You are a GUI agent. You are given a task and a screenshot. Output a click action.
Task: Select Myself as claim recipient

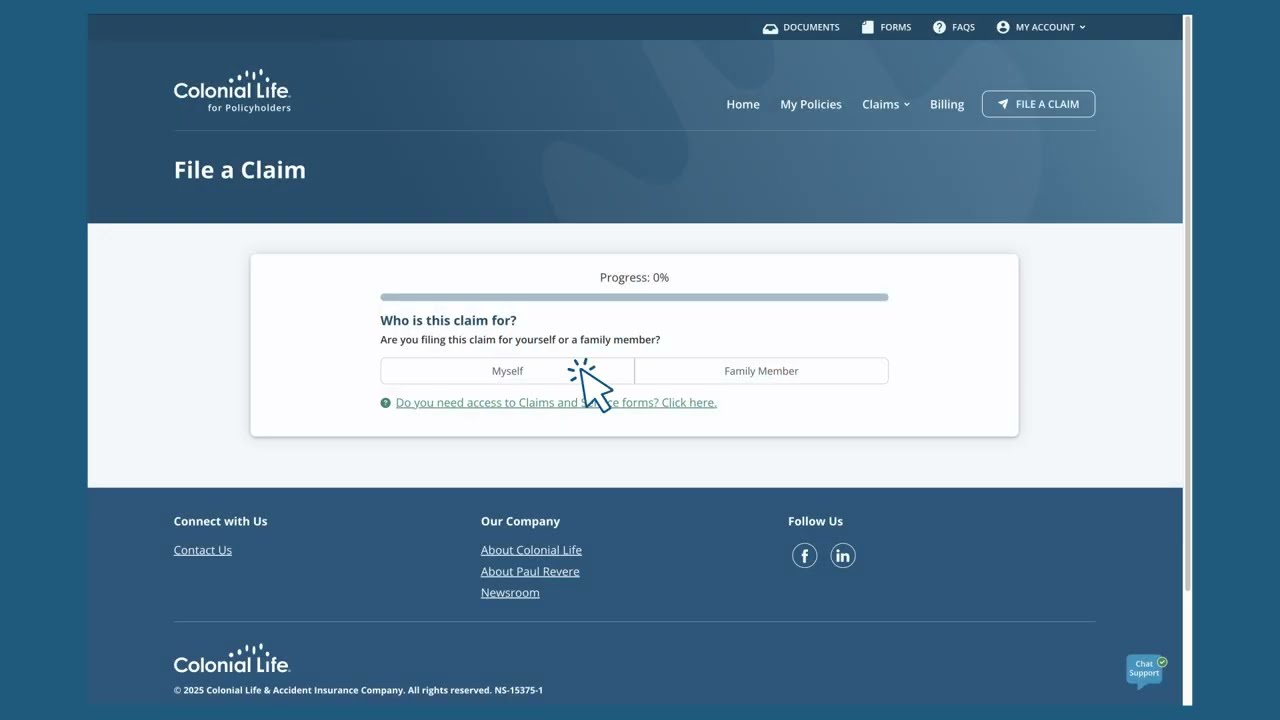coord(507,371)
